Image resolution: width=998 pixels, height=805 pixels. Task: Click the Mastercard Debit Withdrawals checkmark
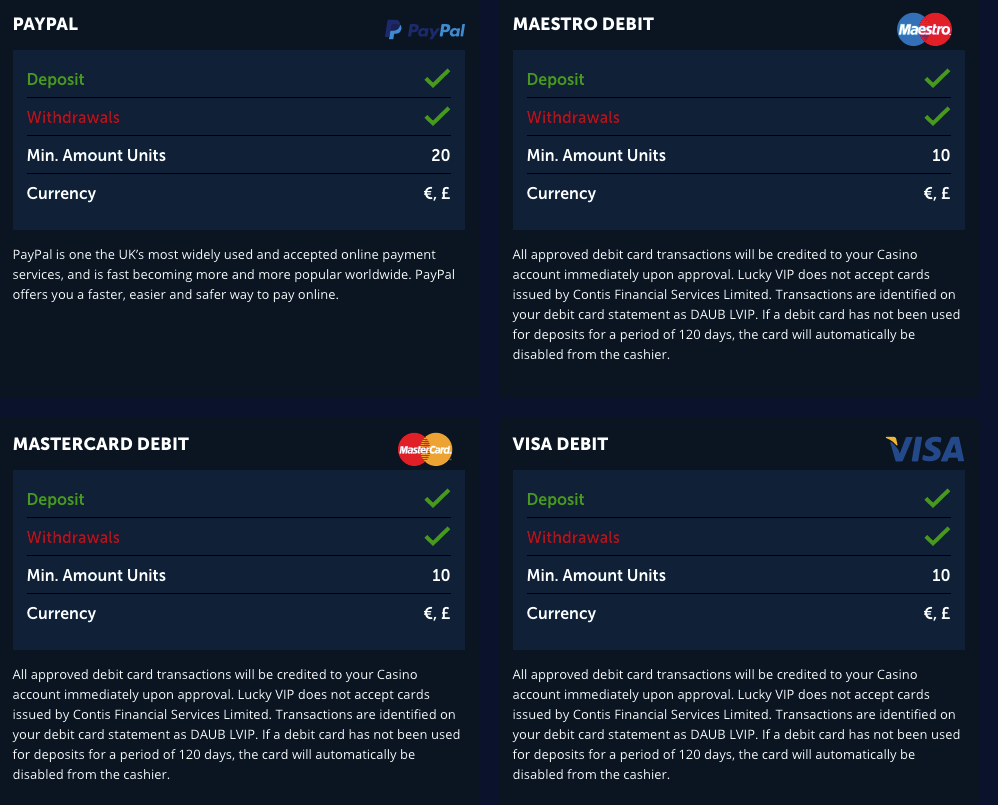tap(437, 536)
